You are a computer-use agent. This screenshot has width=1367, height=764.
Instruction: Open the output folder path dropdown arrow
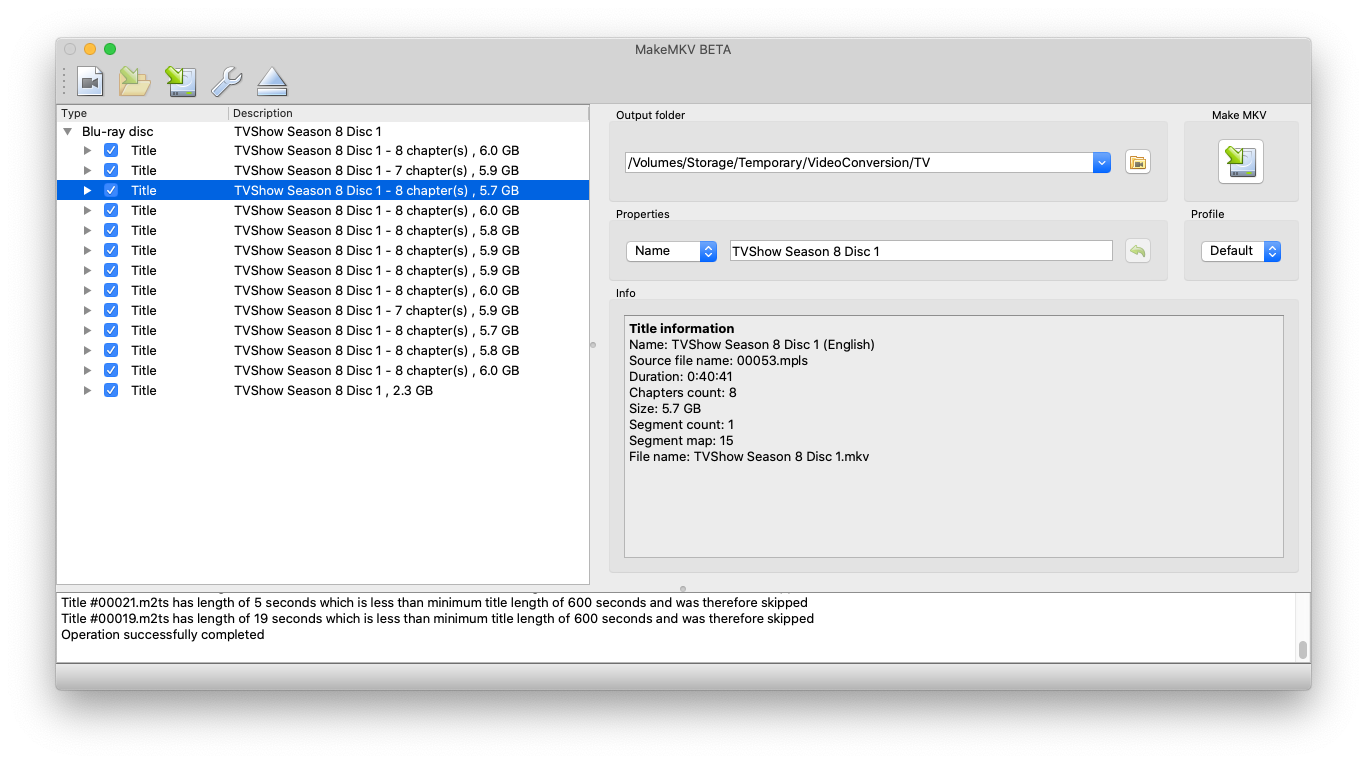[1102, 162]
